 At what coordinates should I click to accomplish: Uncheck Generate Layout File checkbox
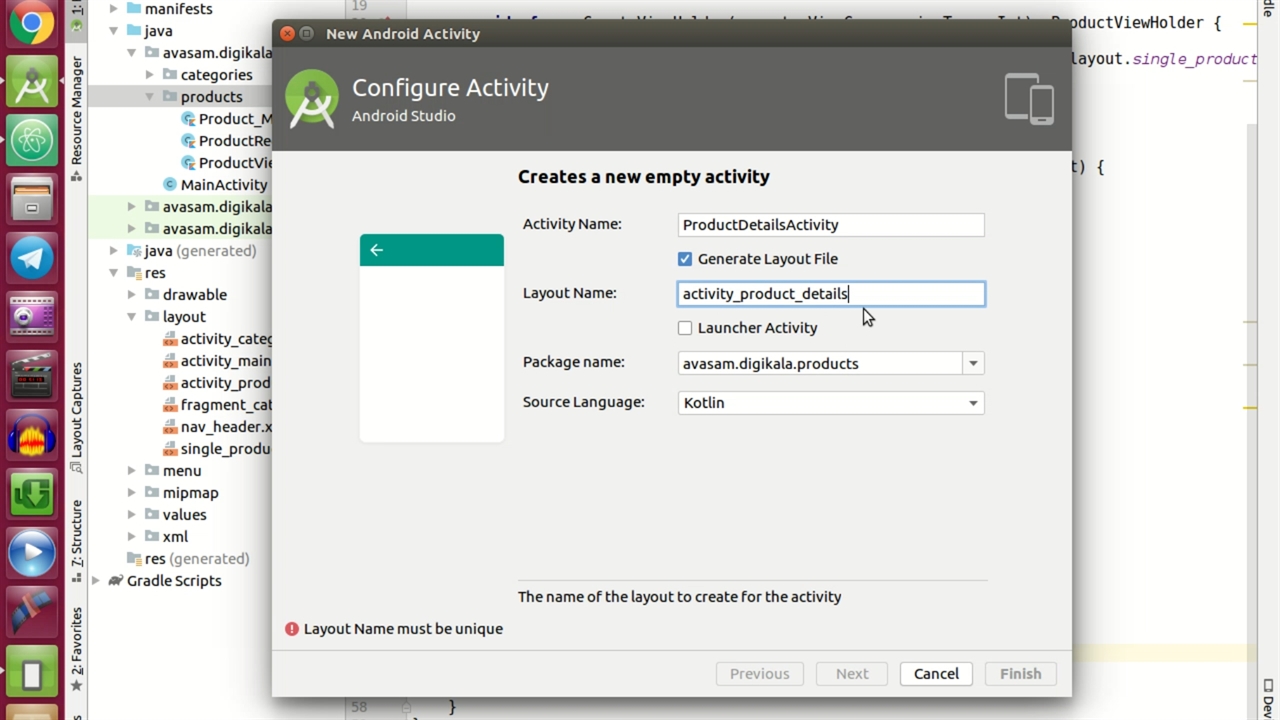click(685, 259)
